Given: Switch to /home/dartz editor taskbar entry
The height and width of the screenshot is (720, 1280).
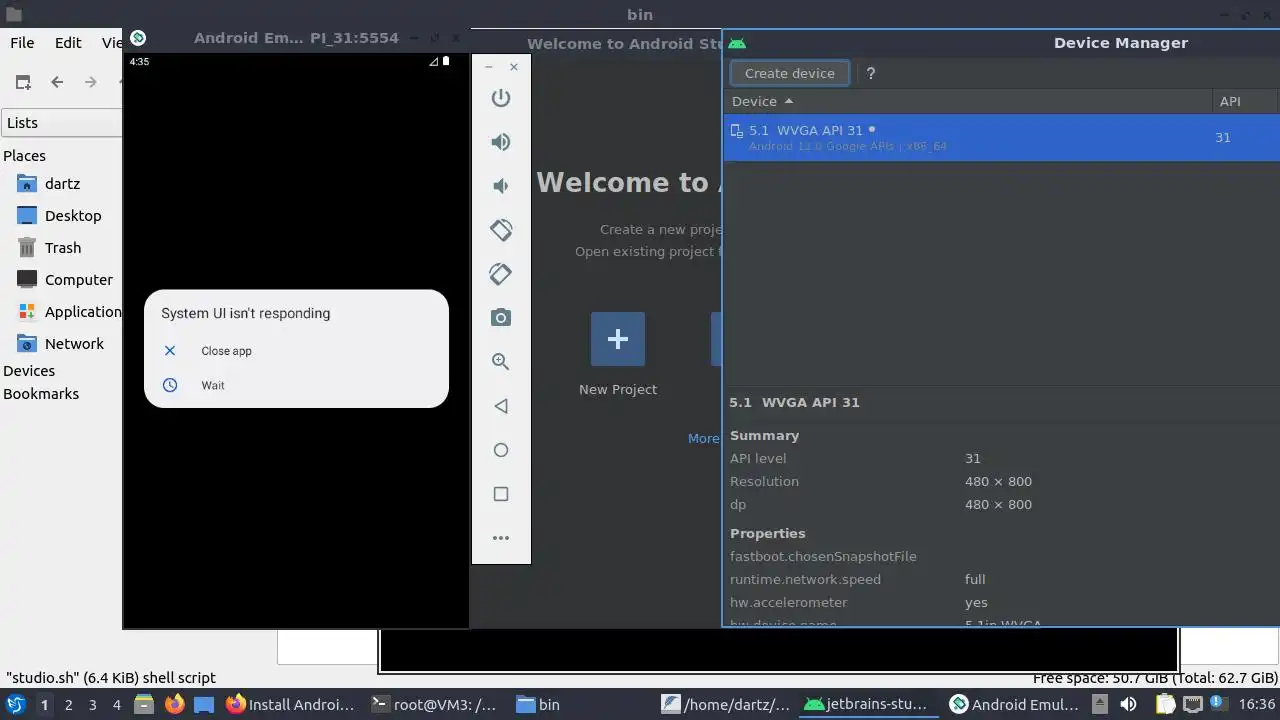Looking at the screenshot, I should click(x=726, y=704).
